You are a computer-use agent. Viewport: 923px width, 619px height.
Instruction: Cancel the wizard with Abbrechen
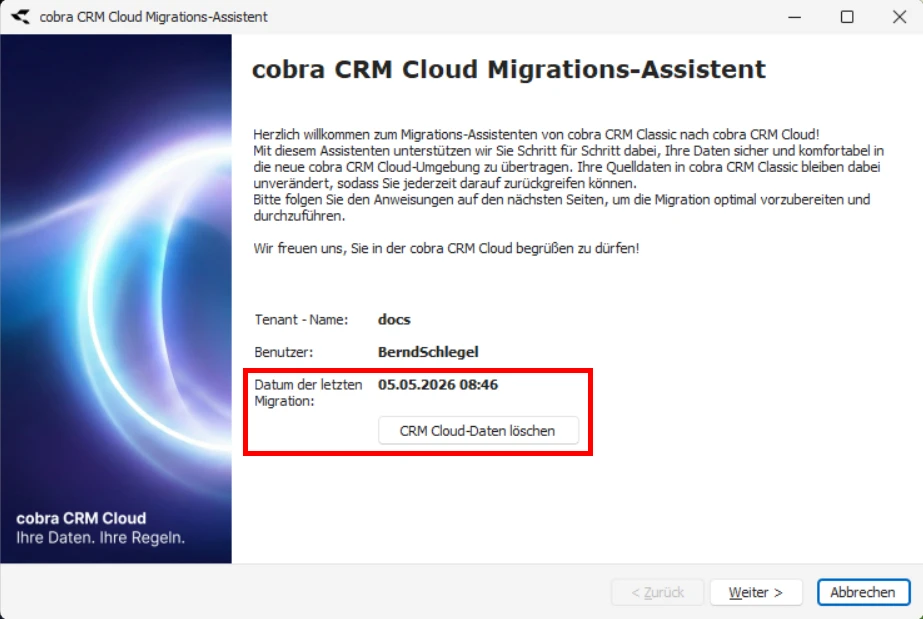point(863,592)
